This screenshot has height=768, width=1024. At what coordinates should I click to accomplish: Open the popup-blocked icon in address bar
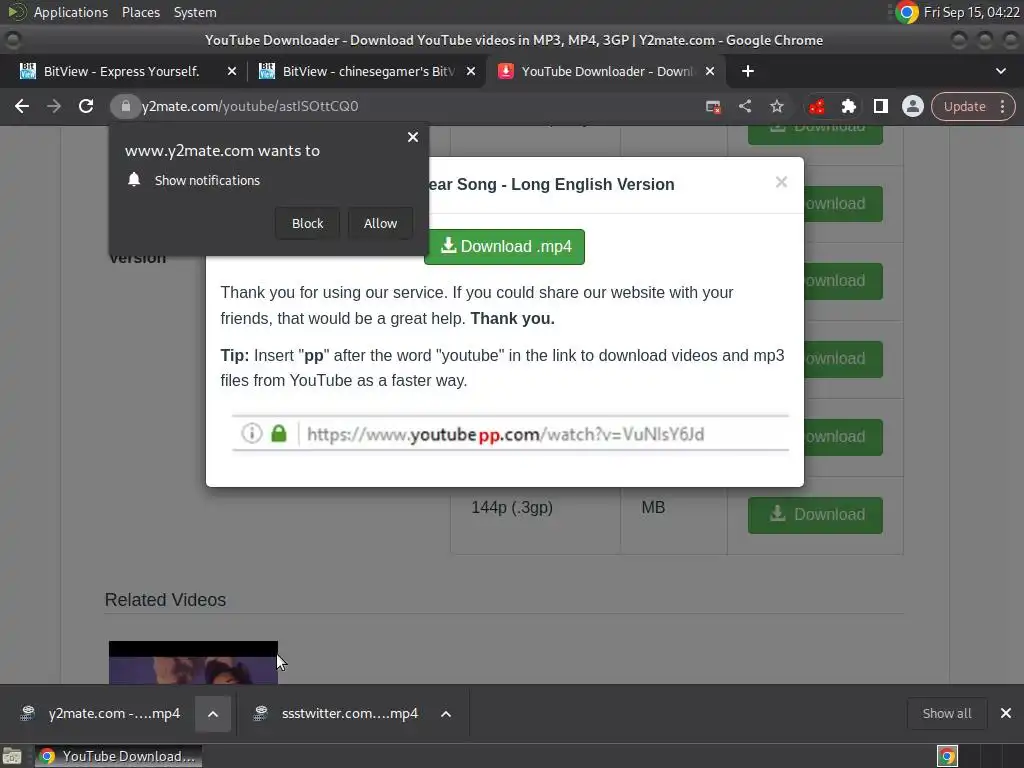pyautogui.click(x=713, y=106)
